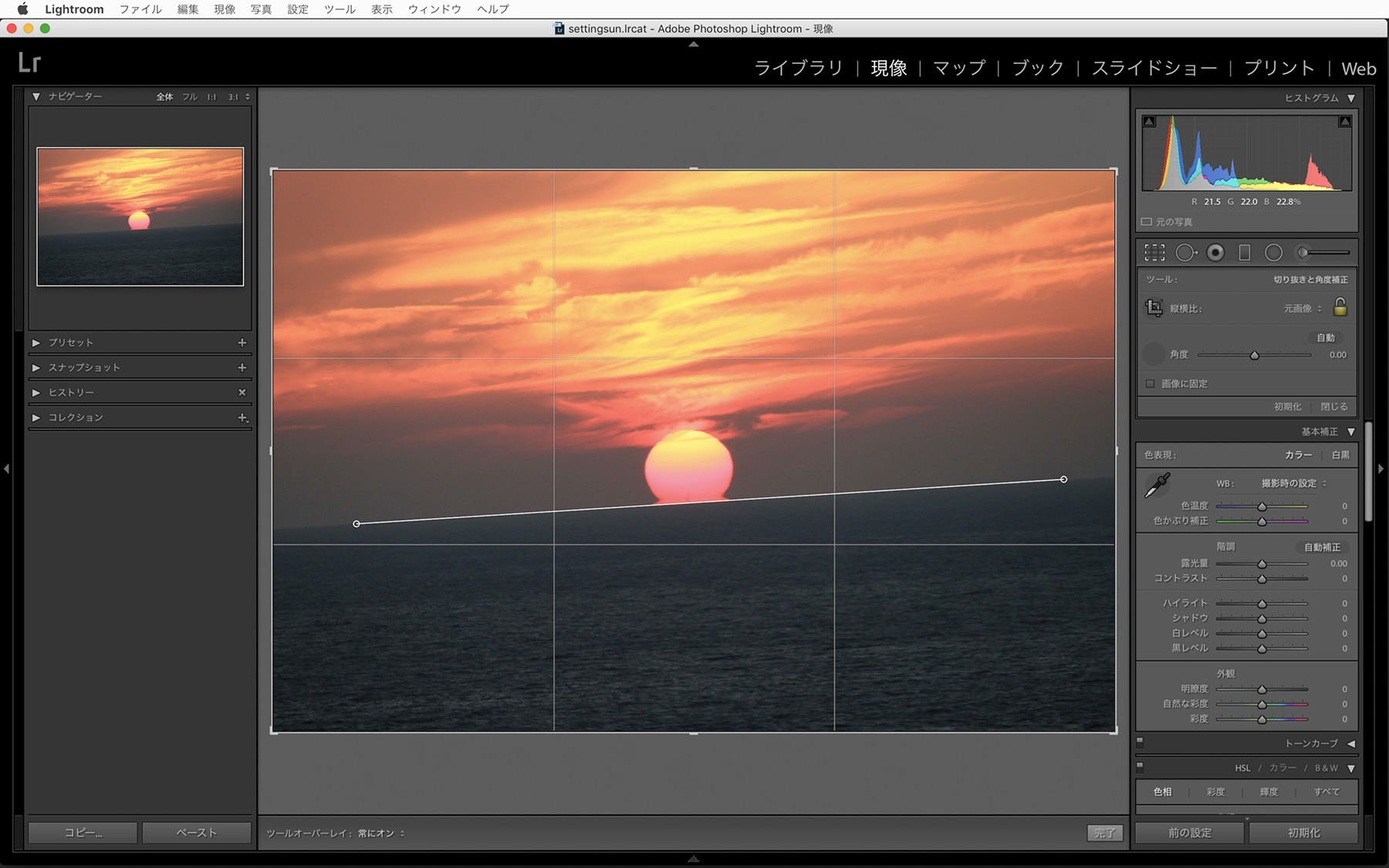Image resolution: width=1389 pixels, height=868 pixels.
Task: Click the 角度 slider handle
Action: (x=1255, y=355)
